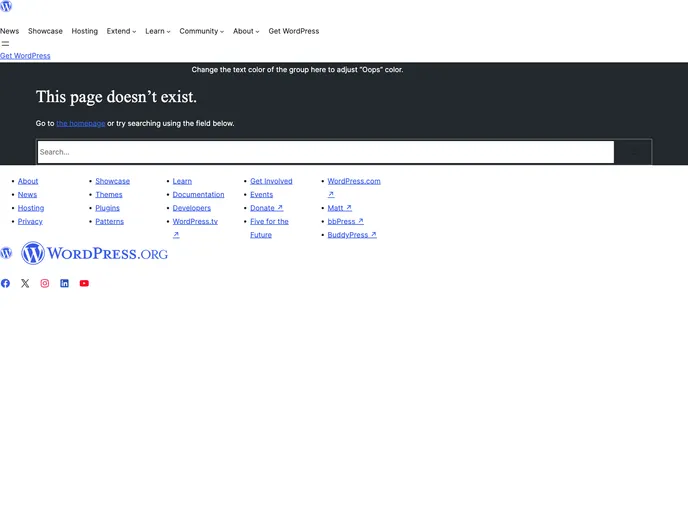This screenshot has height=512, width=688.
Task: Open the Patterns footer link
Action: (x=110, y=222)
